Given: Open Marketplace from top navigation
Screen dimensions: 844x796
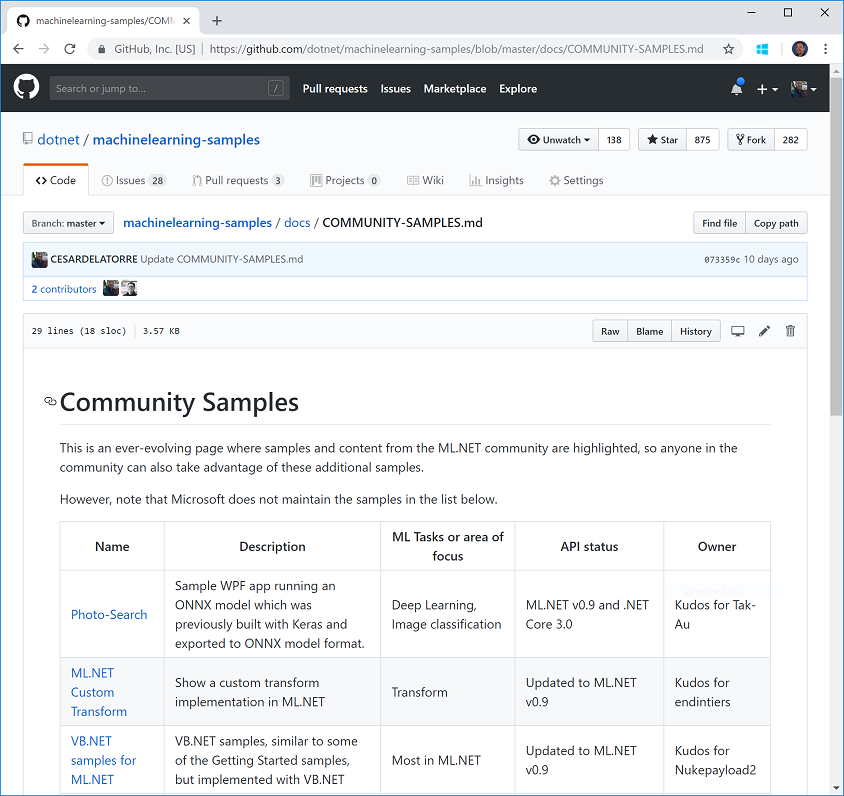Looking at the screenshot, I should [x=455, y=89].
